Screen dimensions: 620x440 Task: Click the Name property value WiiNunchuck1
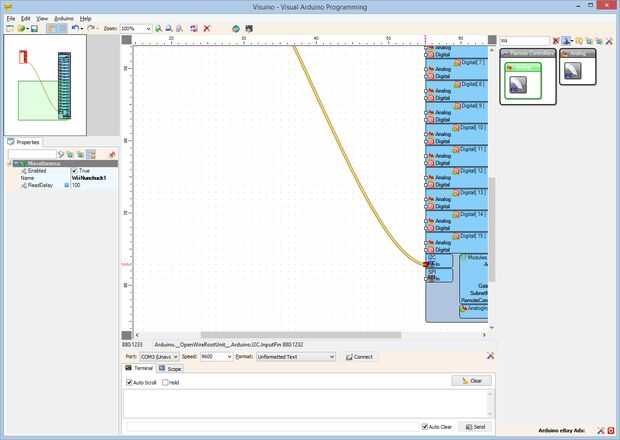[89, 178]
